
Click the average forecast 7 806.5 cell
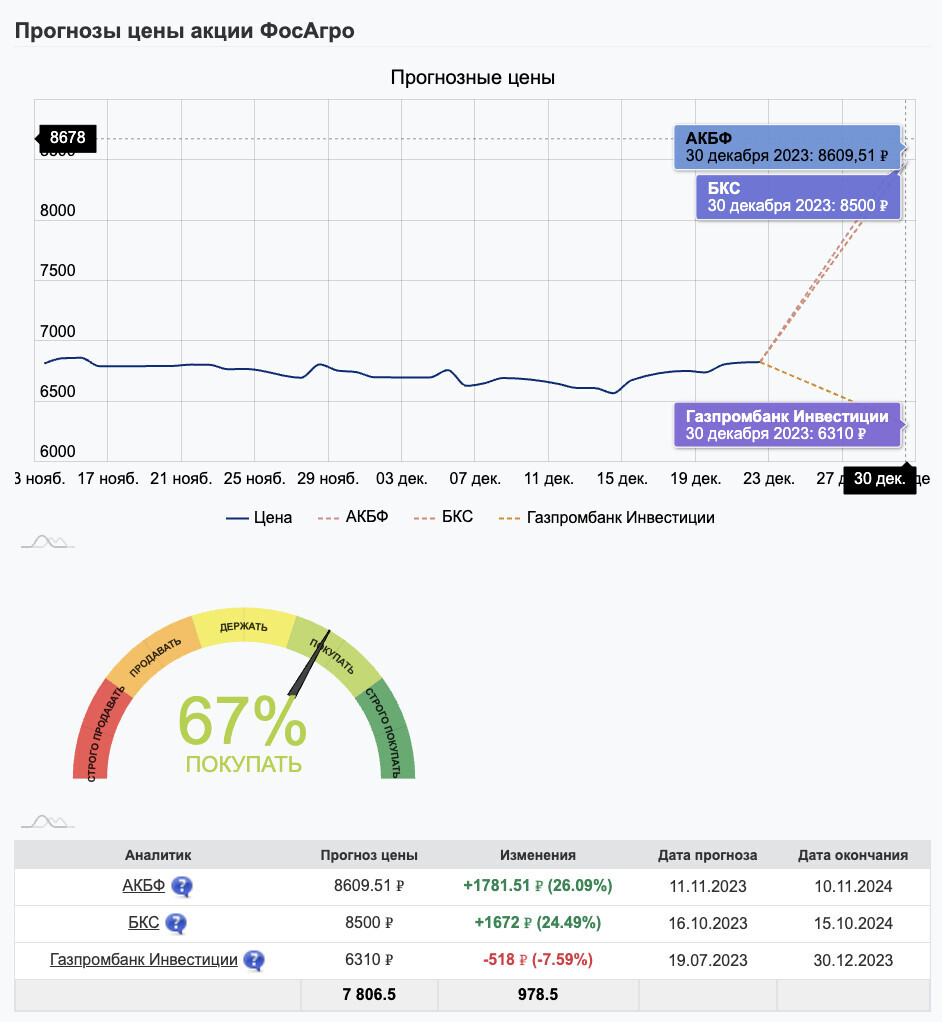369,995
